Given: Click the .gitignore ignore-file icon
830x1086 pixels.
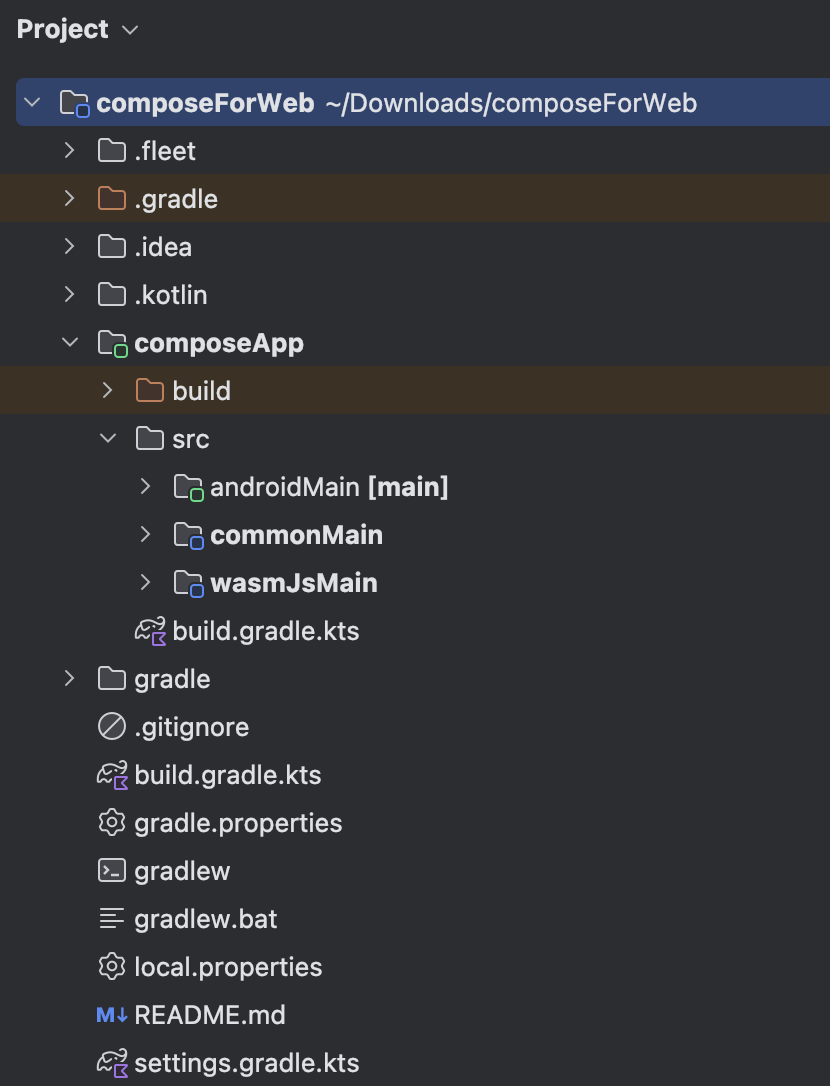Looking at the screenshot, I should [x=112, y=727].
